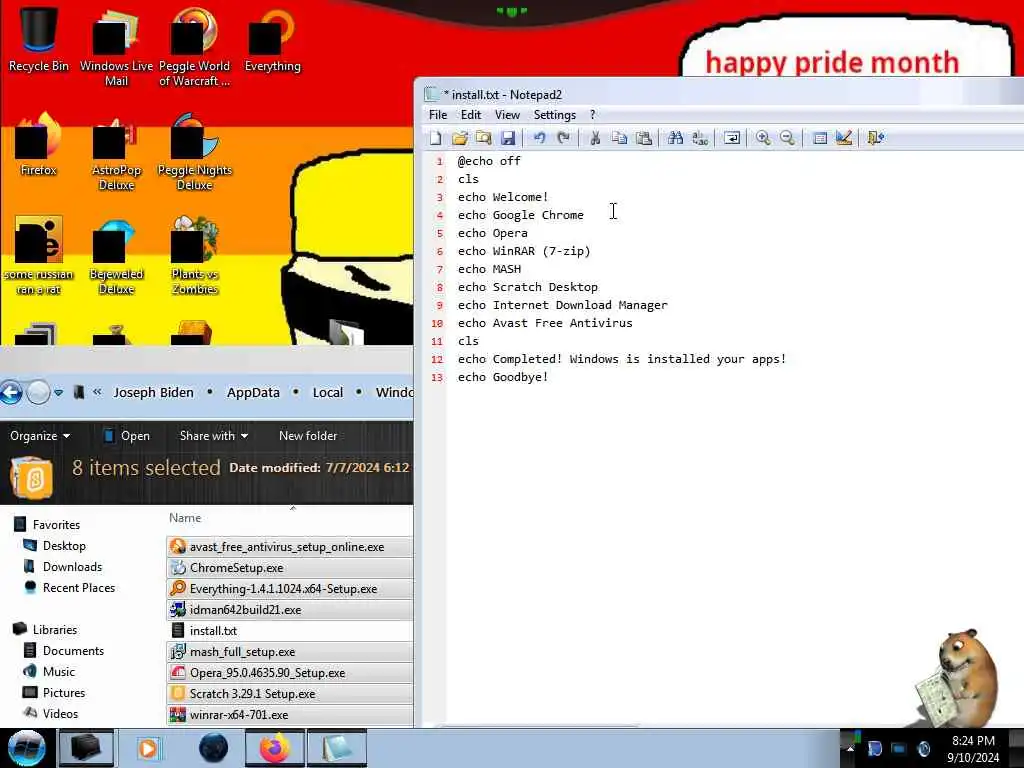
Task: Open Find with the binoculars icon
Action: pos(675,138)
